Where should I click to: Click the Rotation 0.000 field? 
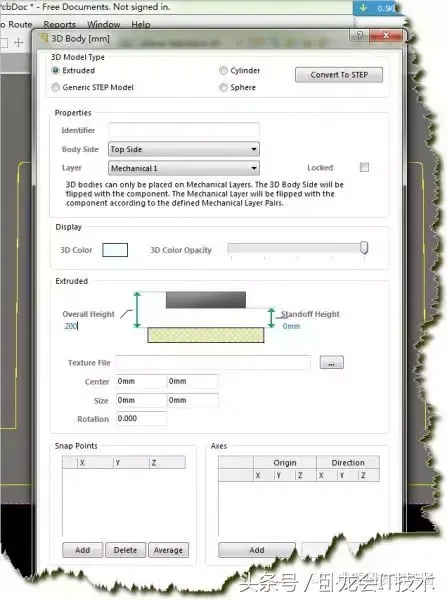(141, 418)
